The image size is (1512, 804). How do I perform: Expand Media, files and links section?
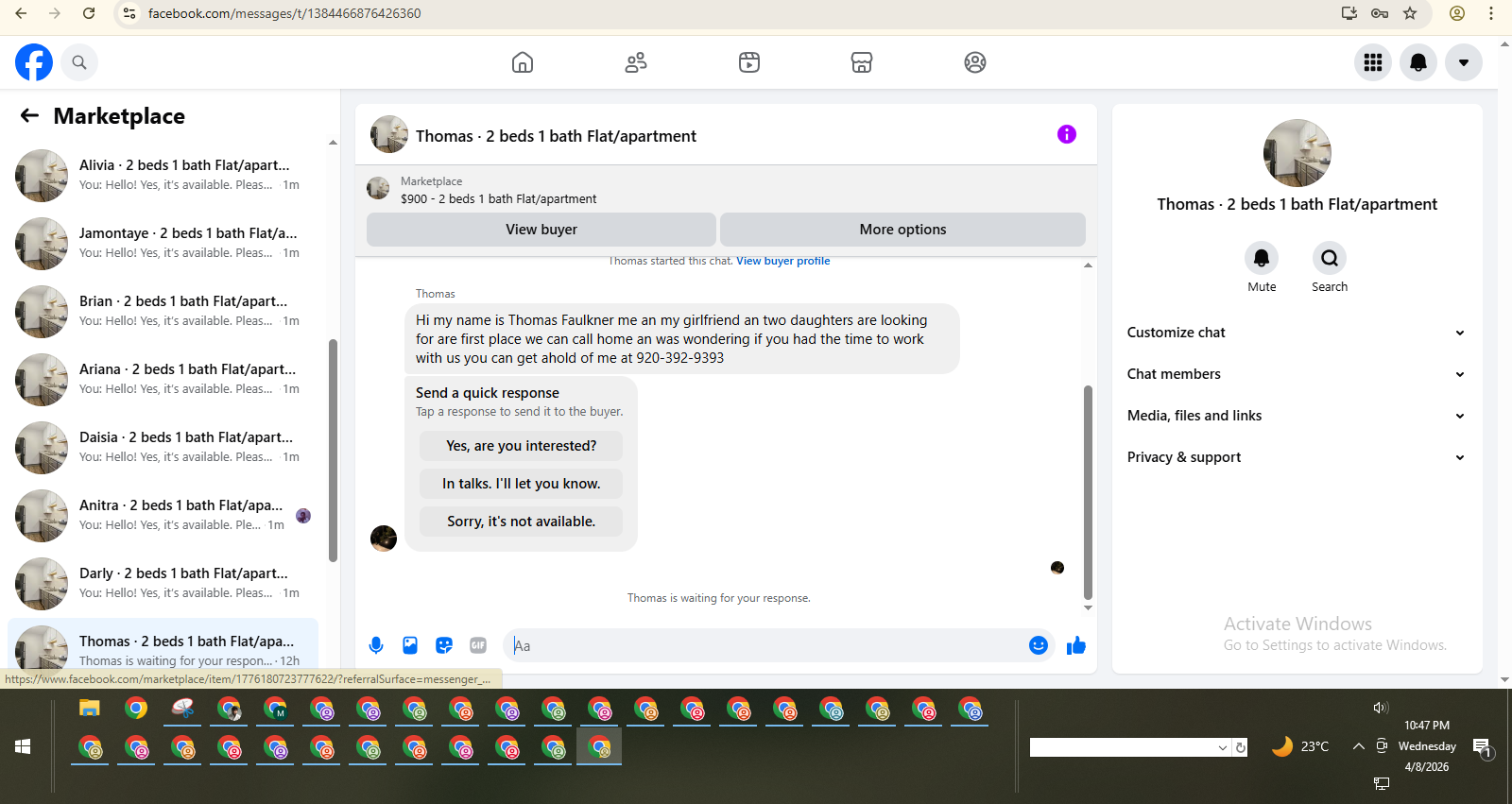[1297, 416]
